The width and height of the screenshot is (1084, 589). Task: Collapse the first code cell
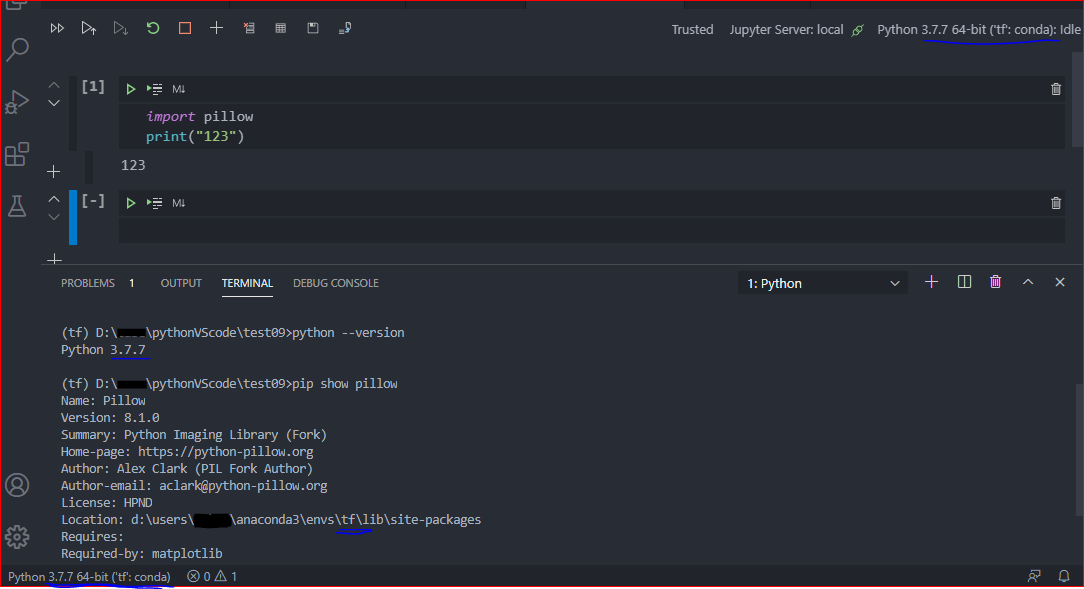(x=53, y=84)
